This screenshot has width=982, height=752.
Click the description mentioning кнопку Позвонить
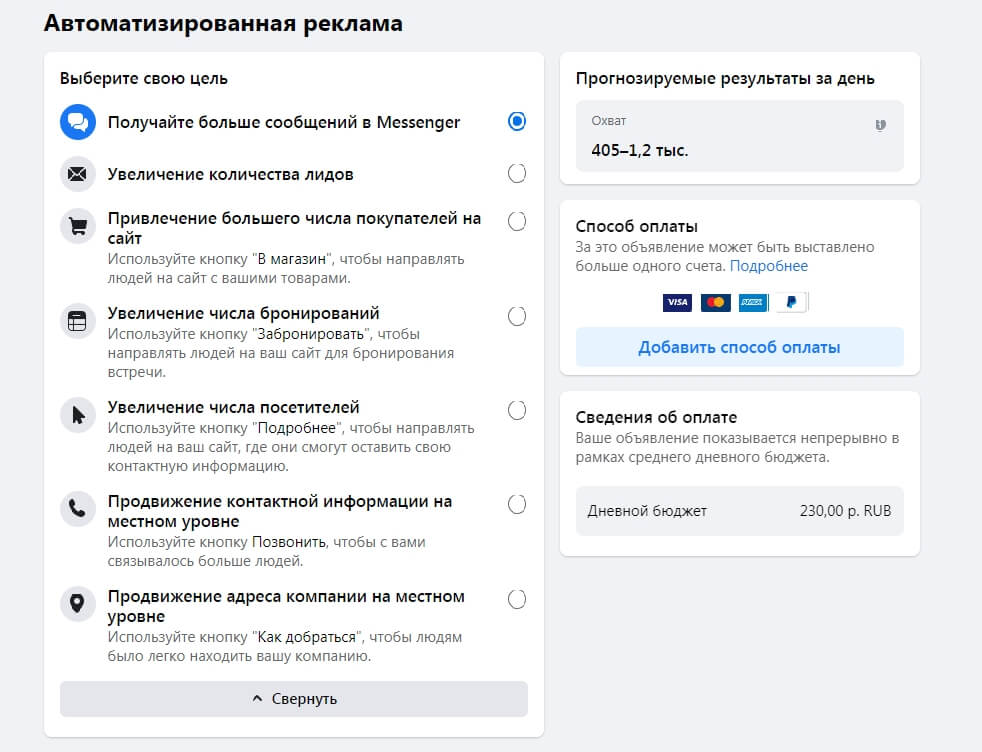[x=266, y=552]
